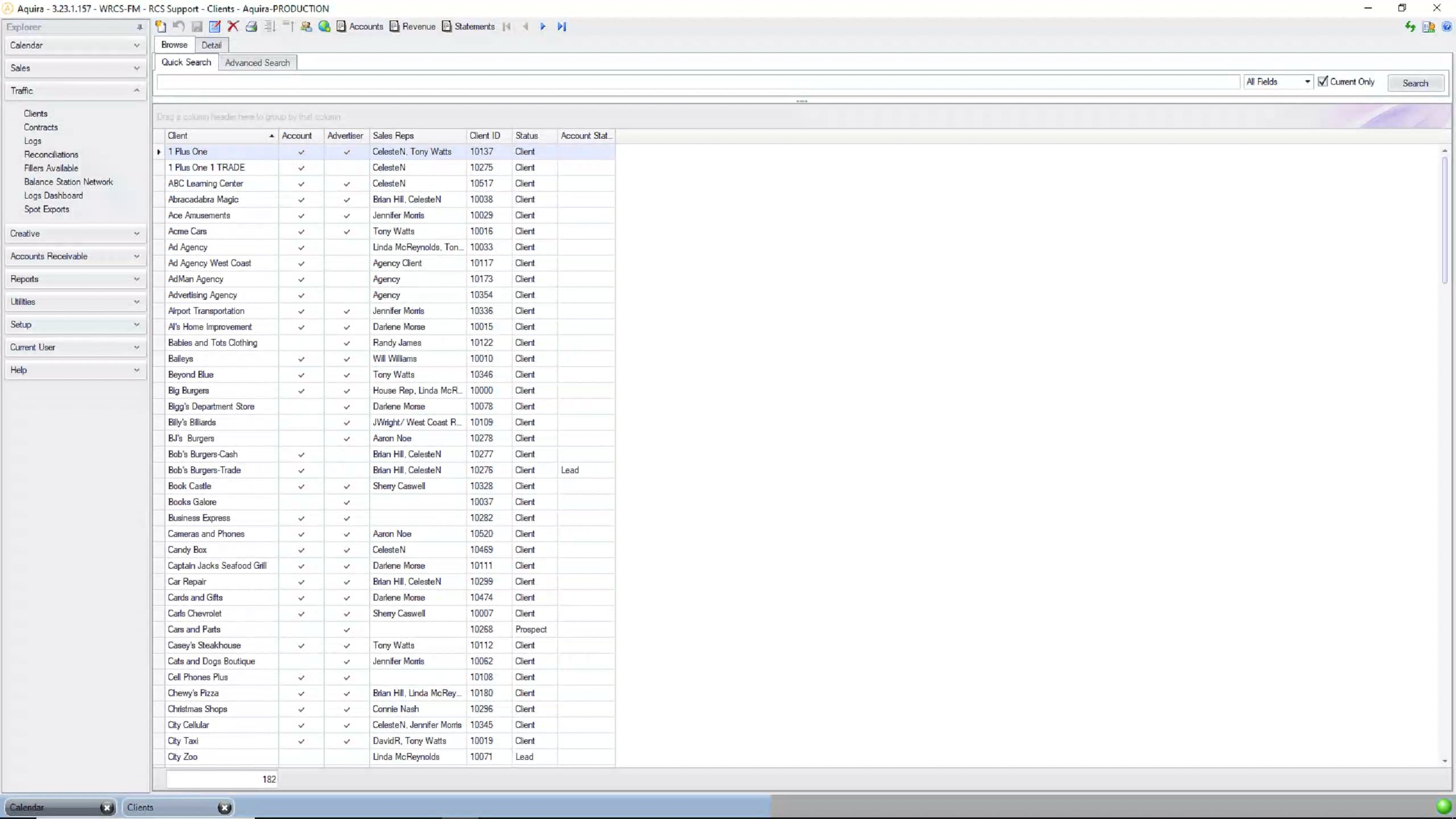The width and height of the screenshot is (1456, 819).
Task: Expand the Accounts Receivable section
Action: pos(75,257)
